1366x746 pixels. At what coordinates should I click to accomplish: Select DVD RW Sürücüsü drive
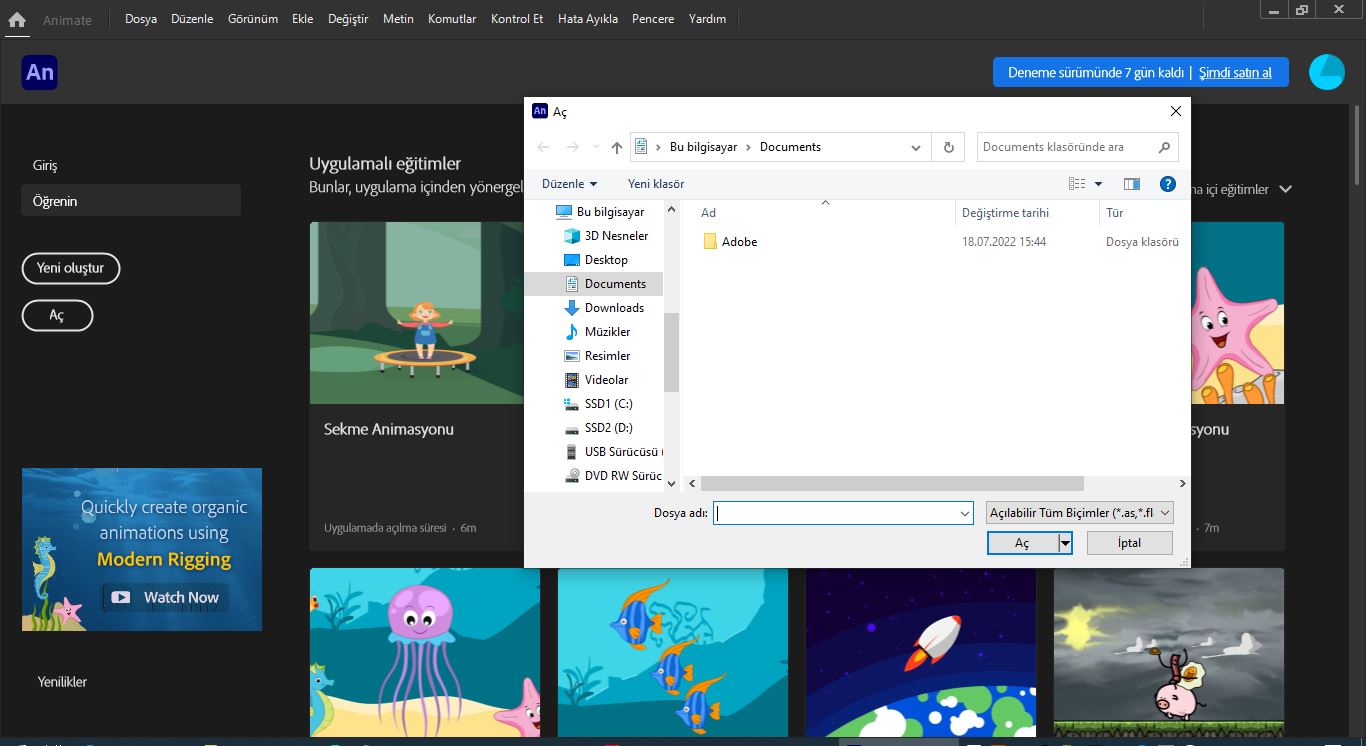coord(612,476)
